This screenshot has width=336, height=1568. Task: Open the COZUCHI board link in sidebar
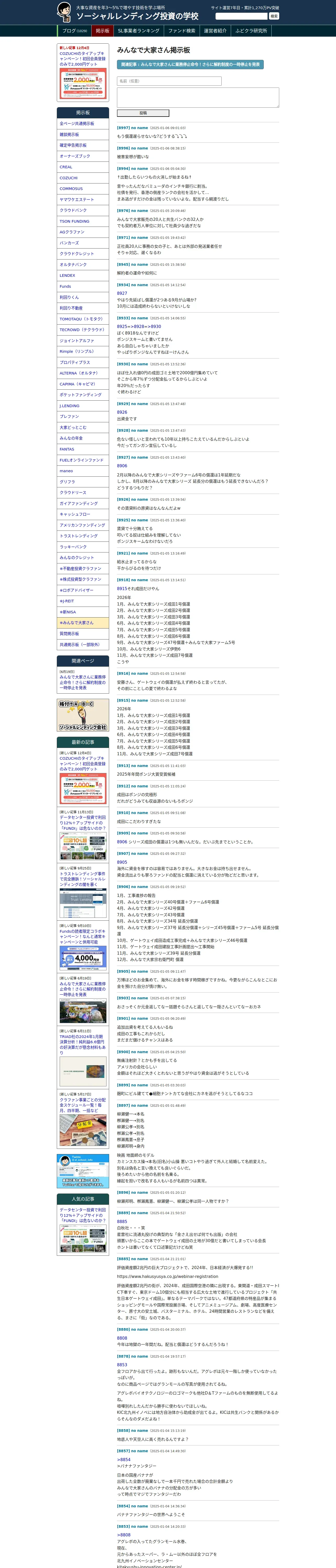[x=83, y=178]
